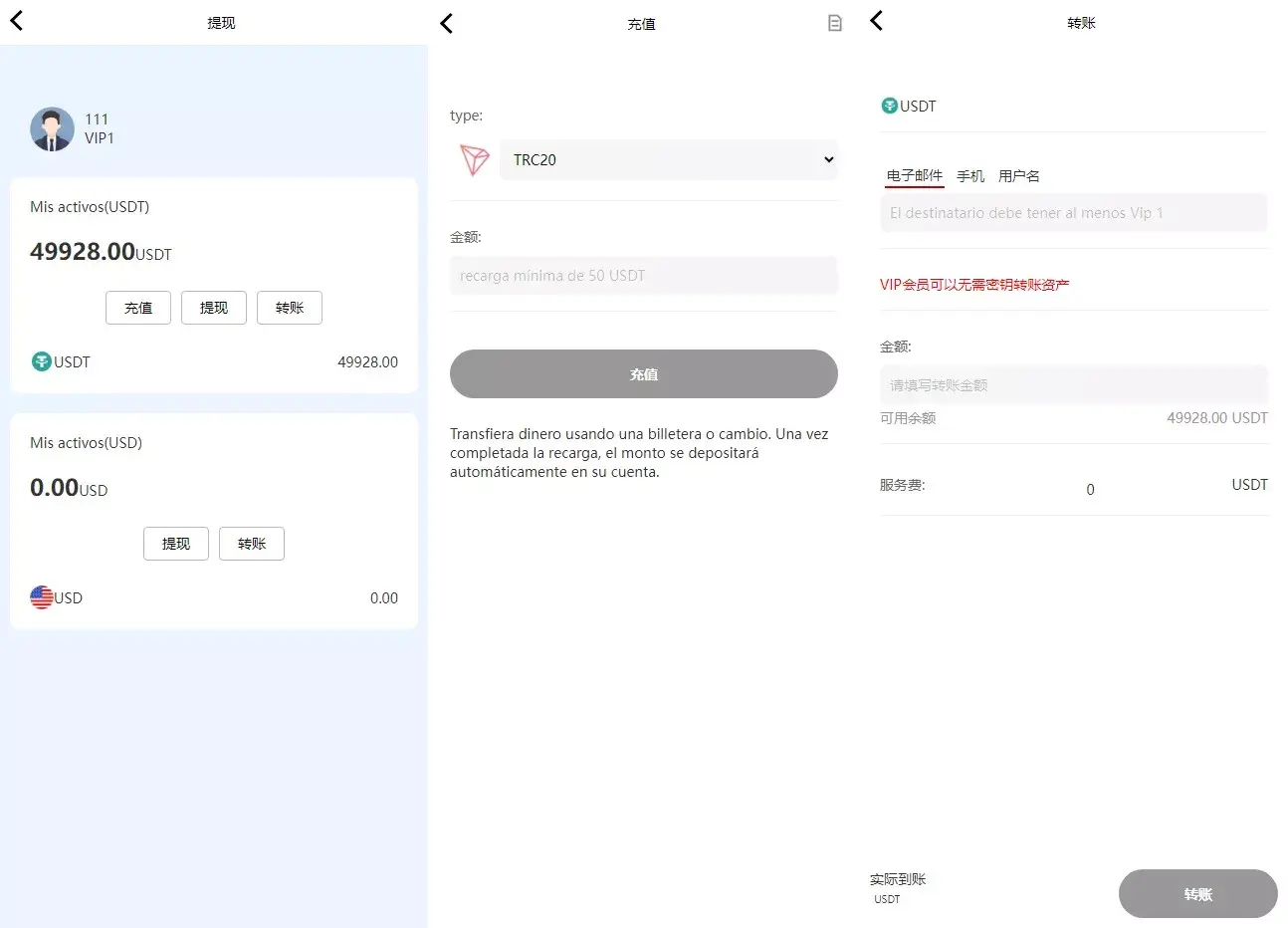Image resolution: width=1288 pixels, height=928 pixels.
Task: Switch to the 用户名 tab
Action: [1018, 175]
